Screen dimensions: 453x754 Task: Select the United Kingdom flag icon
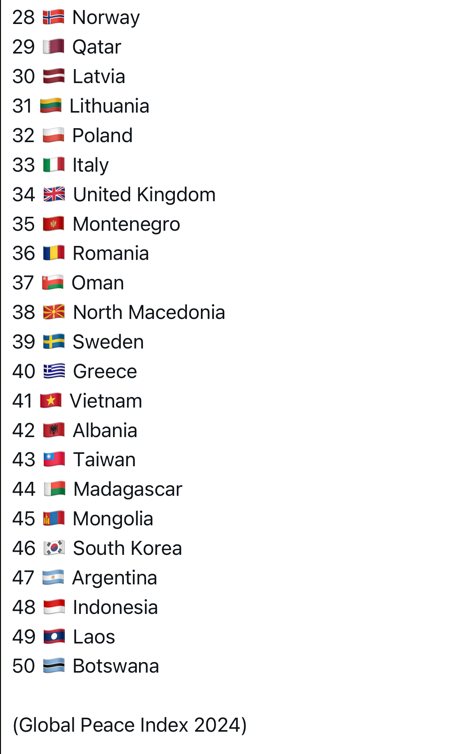[54, 195]
